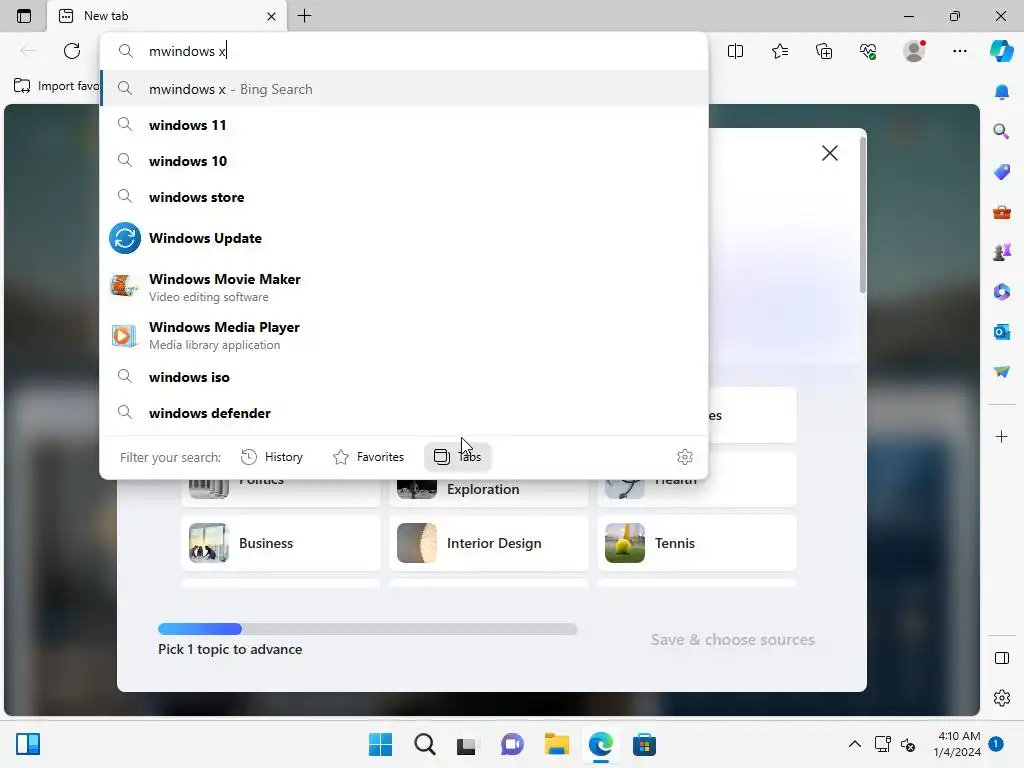Launch Copilot from the toolbar
1024x768 pixels.
pos(1002,51)
